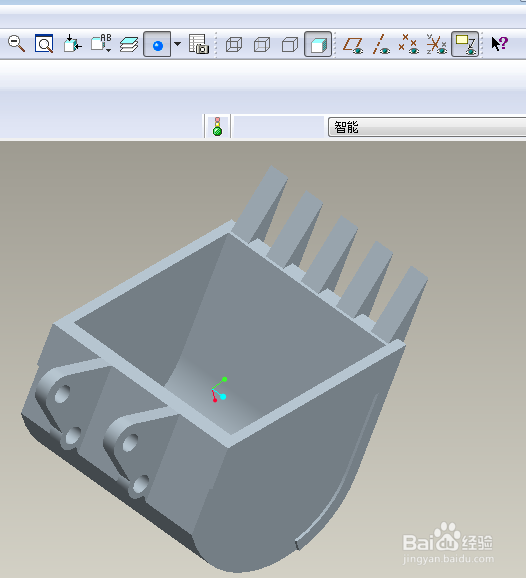Open the layers stack icon

click(x=129, y=44)
